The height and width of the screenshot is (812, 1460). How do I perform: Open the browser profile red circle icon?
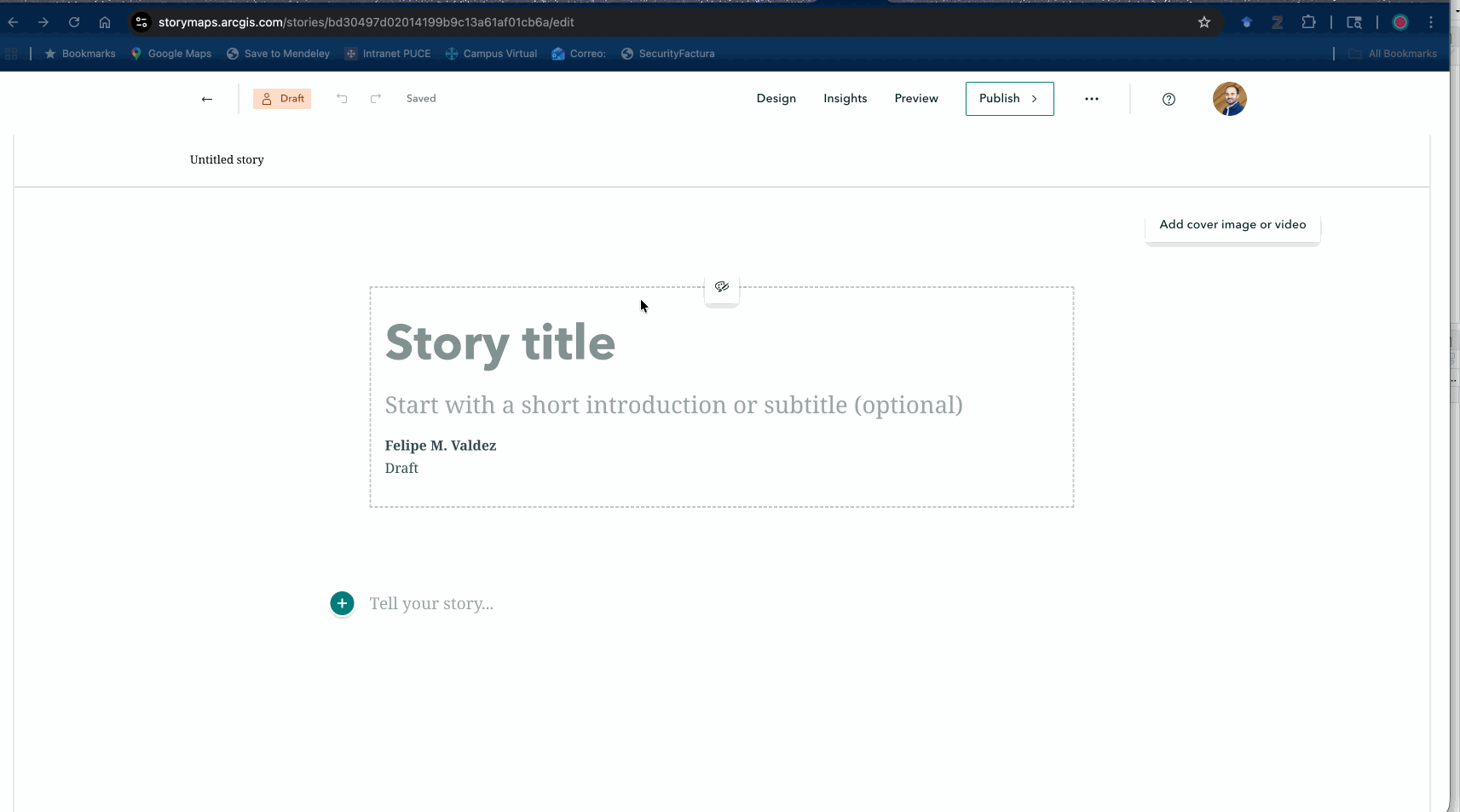(x=1400, y=22)
